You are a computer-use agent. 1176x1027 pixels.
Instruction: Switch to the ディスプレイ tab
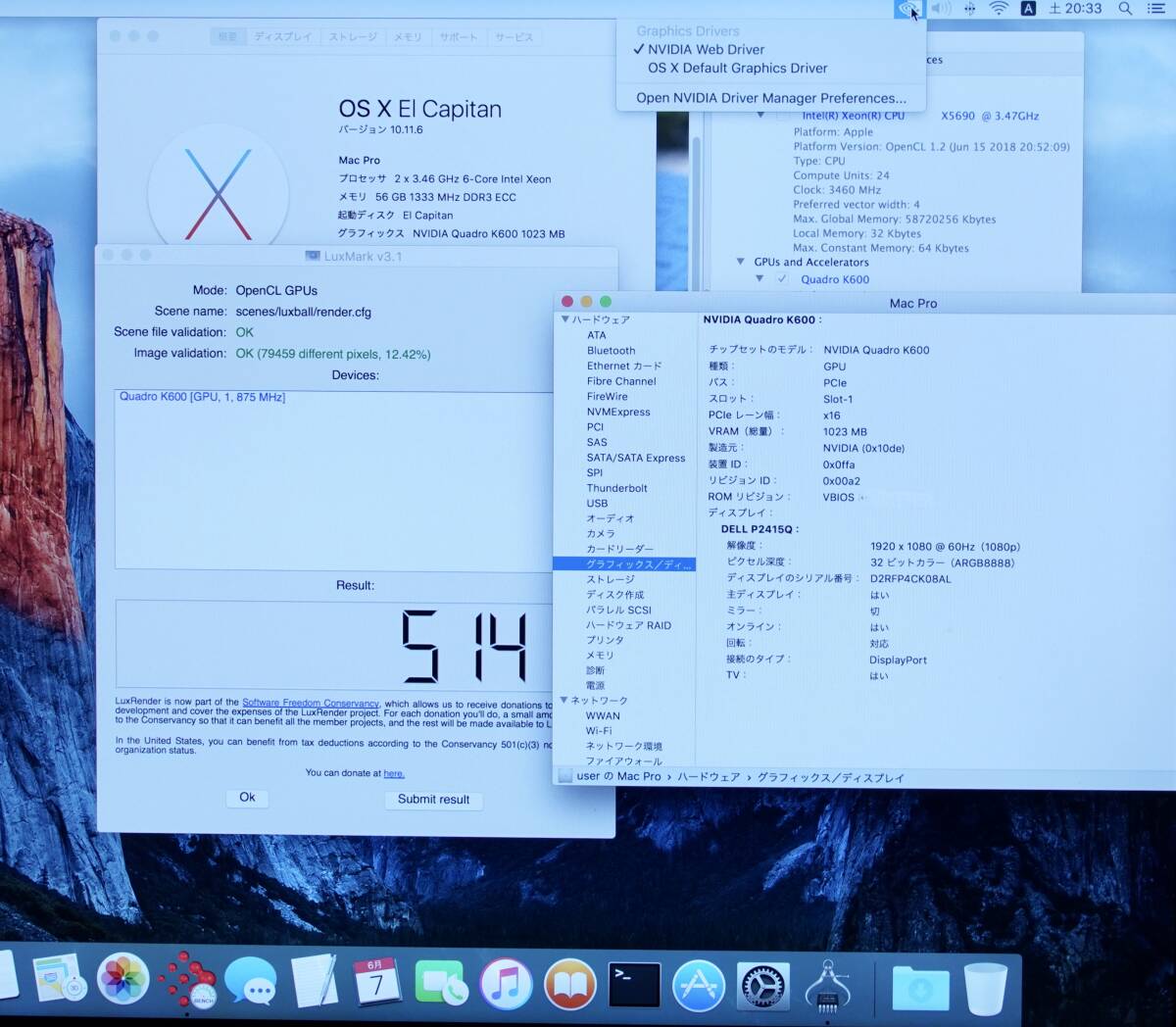[x=283, y=37]
